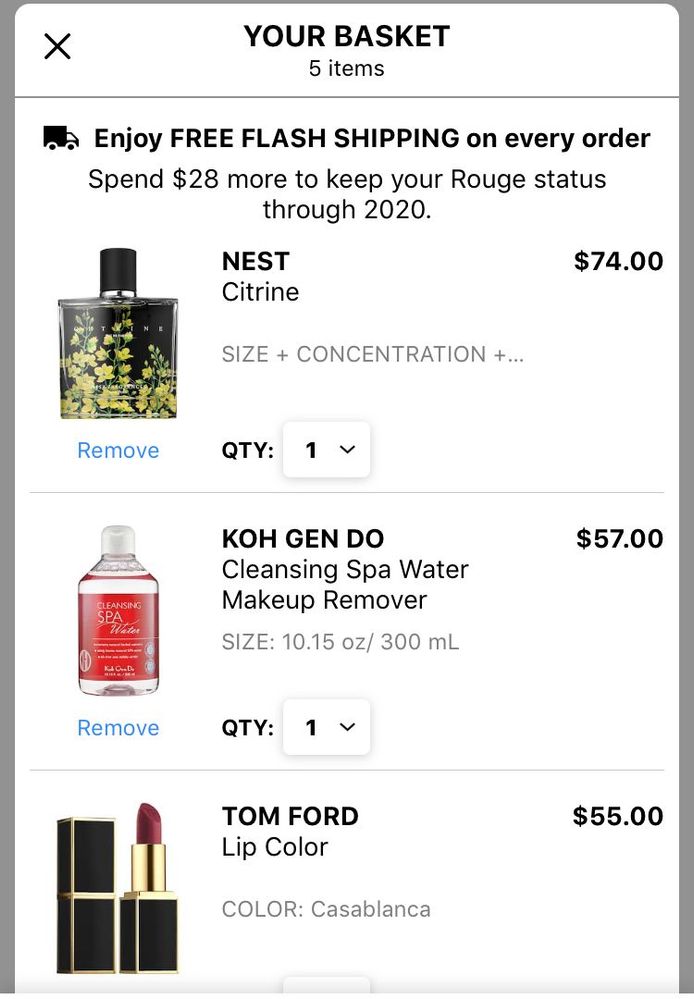This screenshot has width=694, height=999.
Task: Open the Tom Ford lipstick image
Action: coord(118,888)
